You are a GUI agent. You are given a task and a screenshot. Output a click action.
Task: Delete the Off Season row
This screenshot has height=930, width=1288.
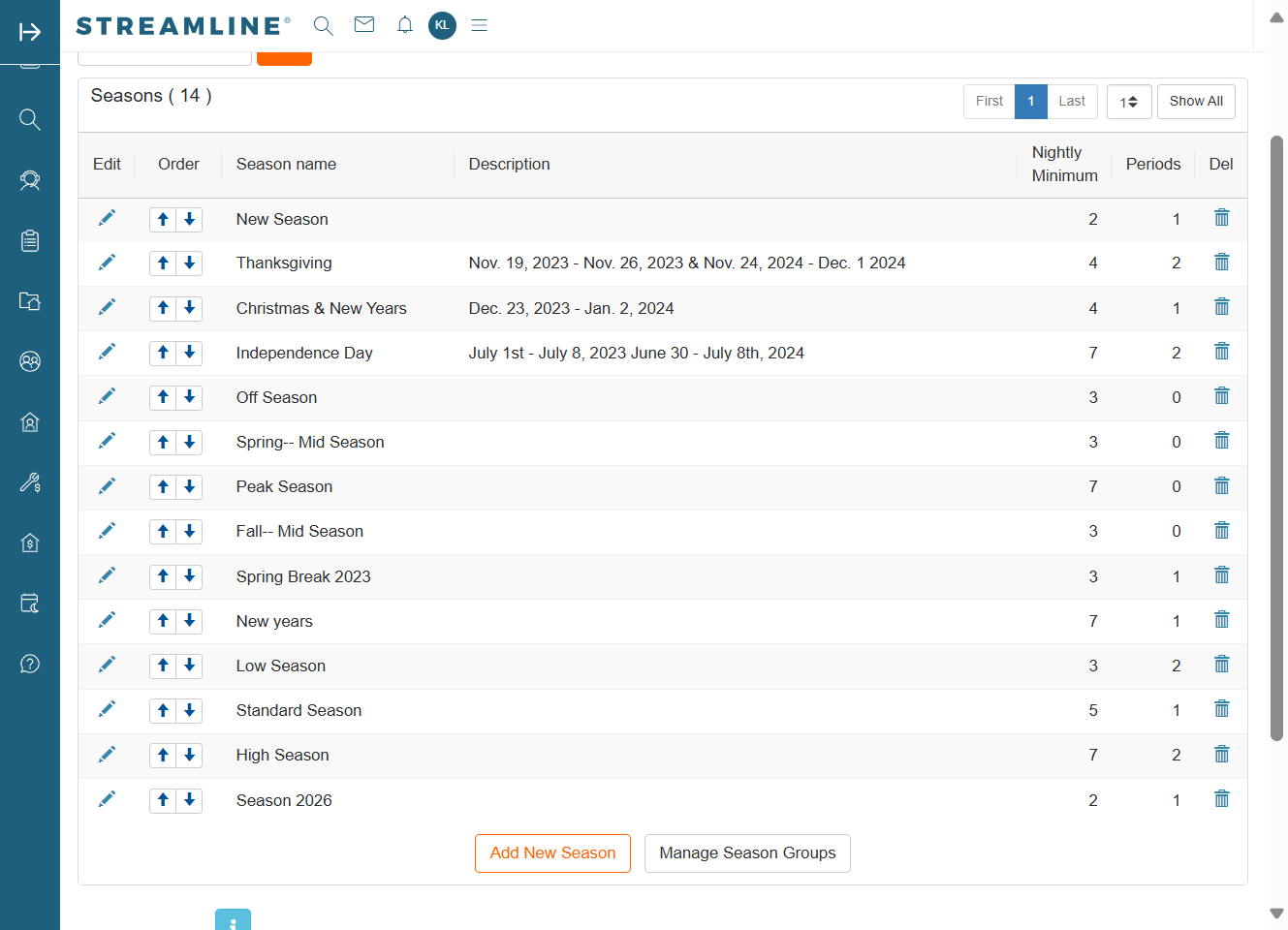[1222, 396]
